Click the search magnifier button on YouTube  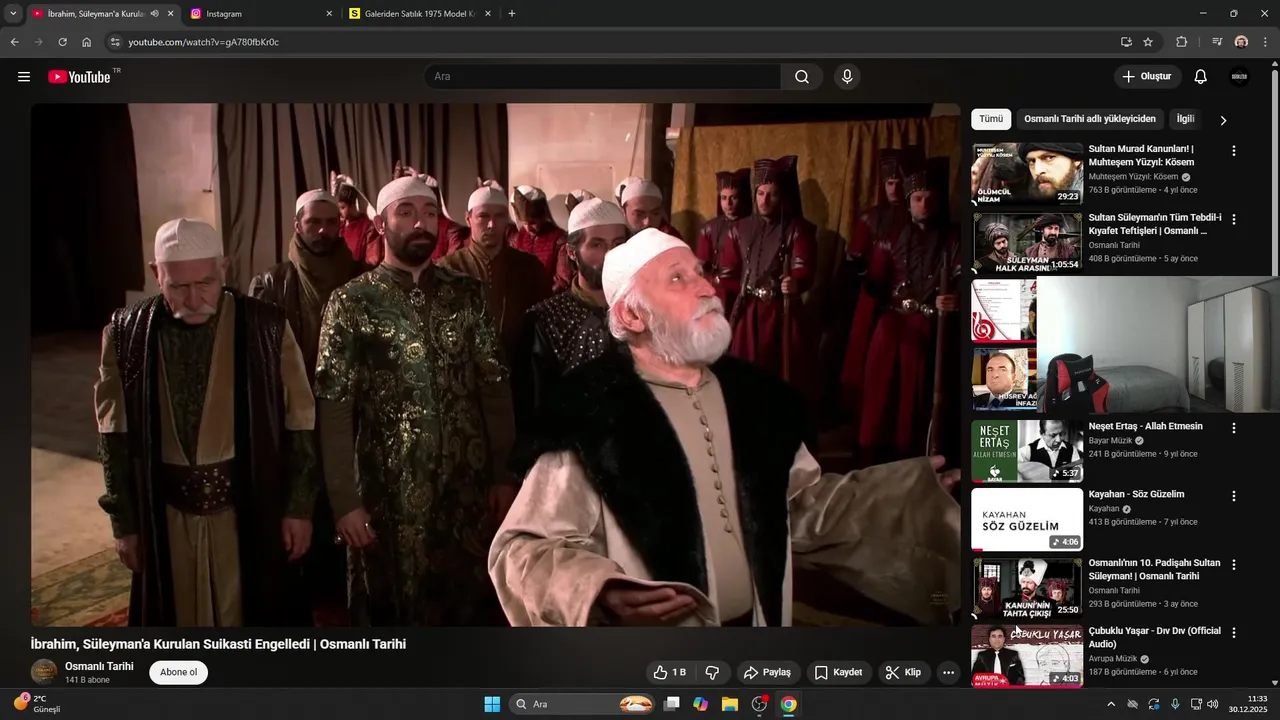click(802, 77)
